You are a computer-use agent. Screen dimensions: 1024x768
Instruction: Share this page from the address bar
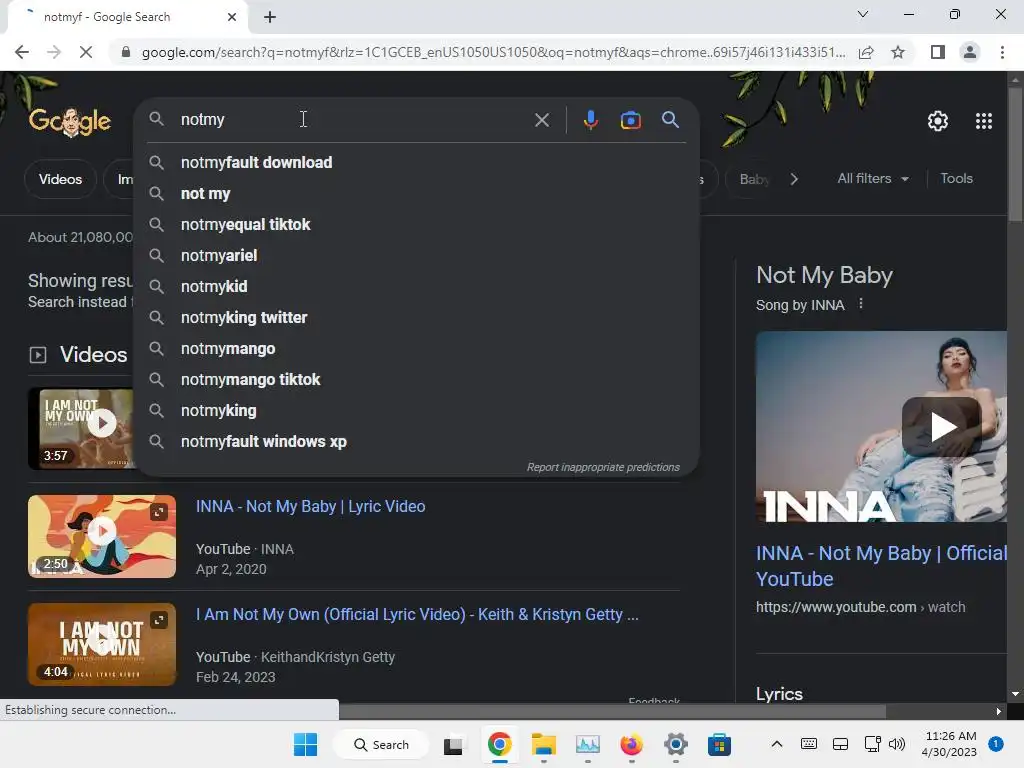point(866,52)
